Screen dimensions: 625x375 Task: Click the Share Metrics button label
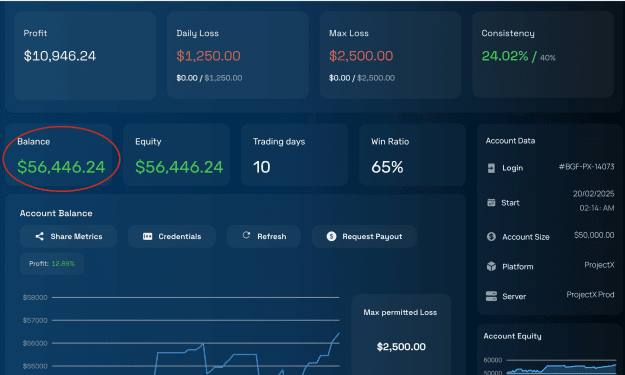(76, 236)
